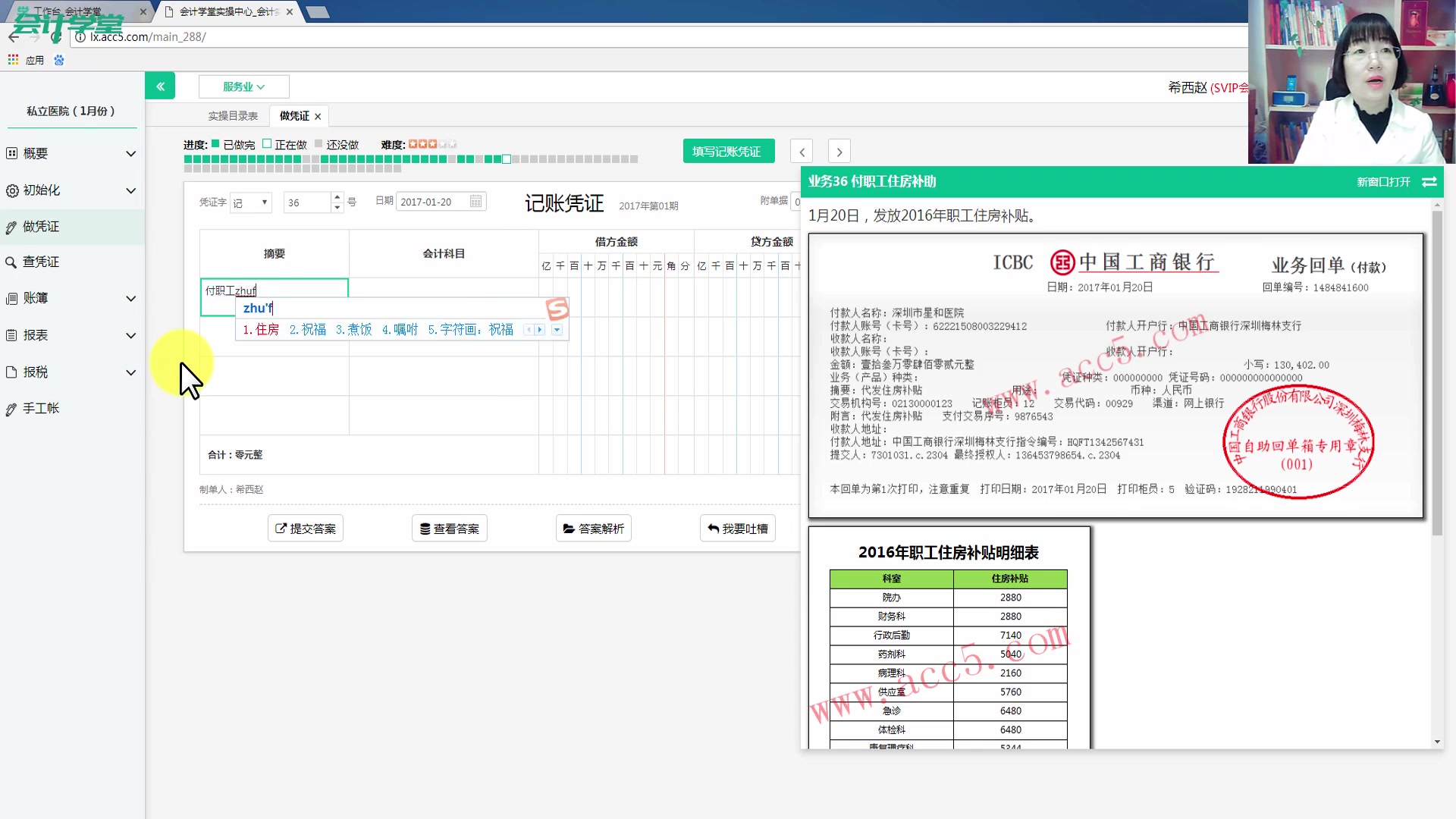
Task: Click the 账簿 ledger book icon
Action: tap(11, 298)
